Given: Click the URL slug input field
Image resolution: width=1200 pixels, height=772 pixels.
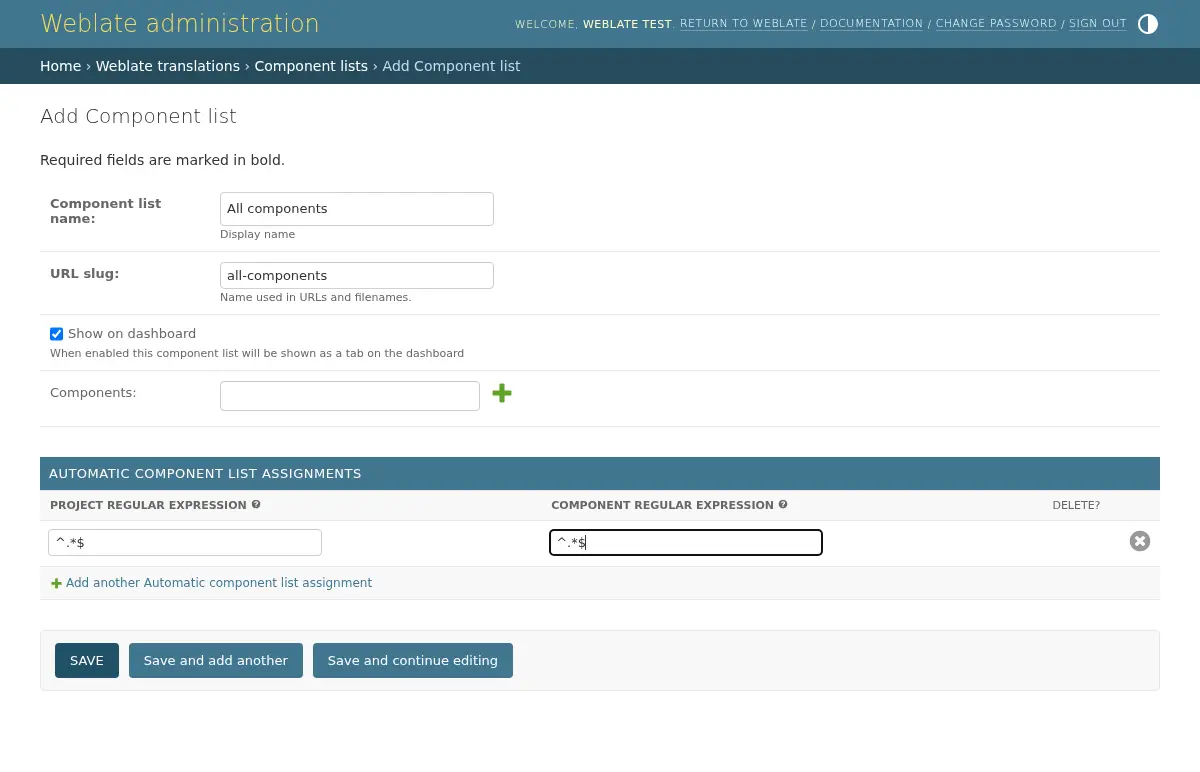Looking at the screenshot, I should click(x=356, y=275).
